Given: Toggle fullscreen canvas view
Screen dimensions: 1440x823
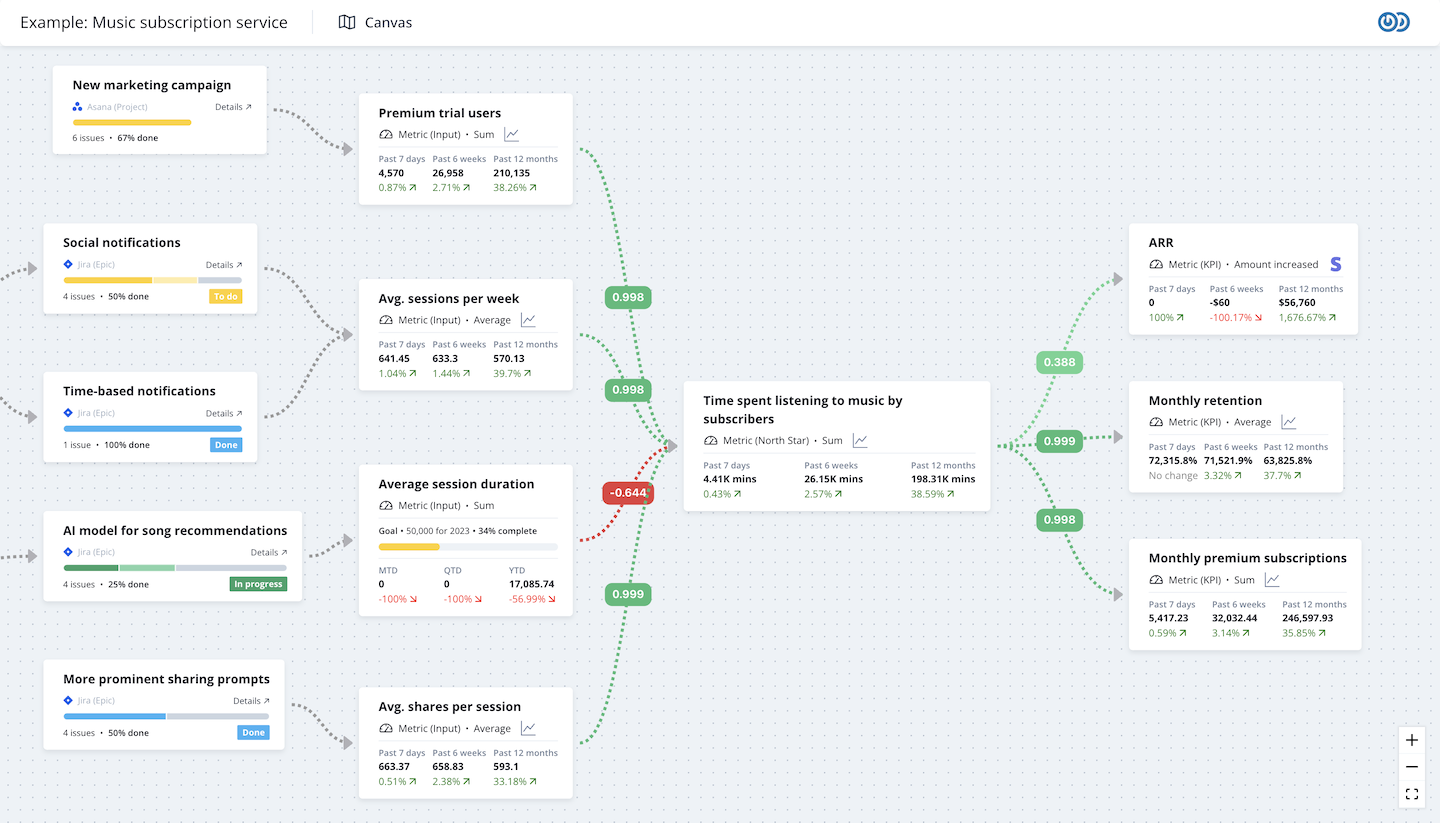Looking at the screenshot, I should [1411, 794].
